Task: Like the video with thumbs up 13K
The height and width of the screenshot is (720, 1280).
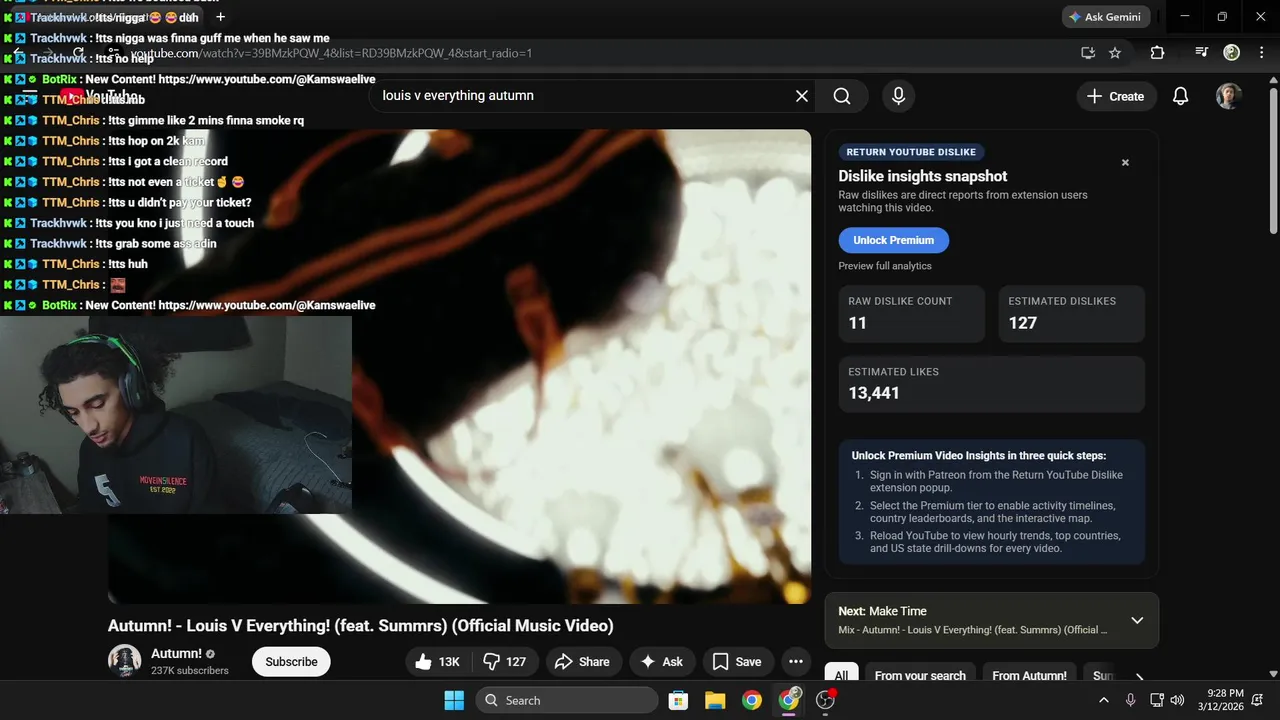Action: pos(438,662)
